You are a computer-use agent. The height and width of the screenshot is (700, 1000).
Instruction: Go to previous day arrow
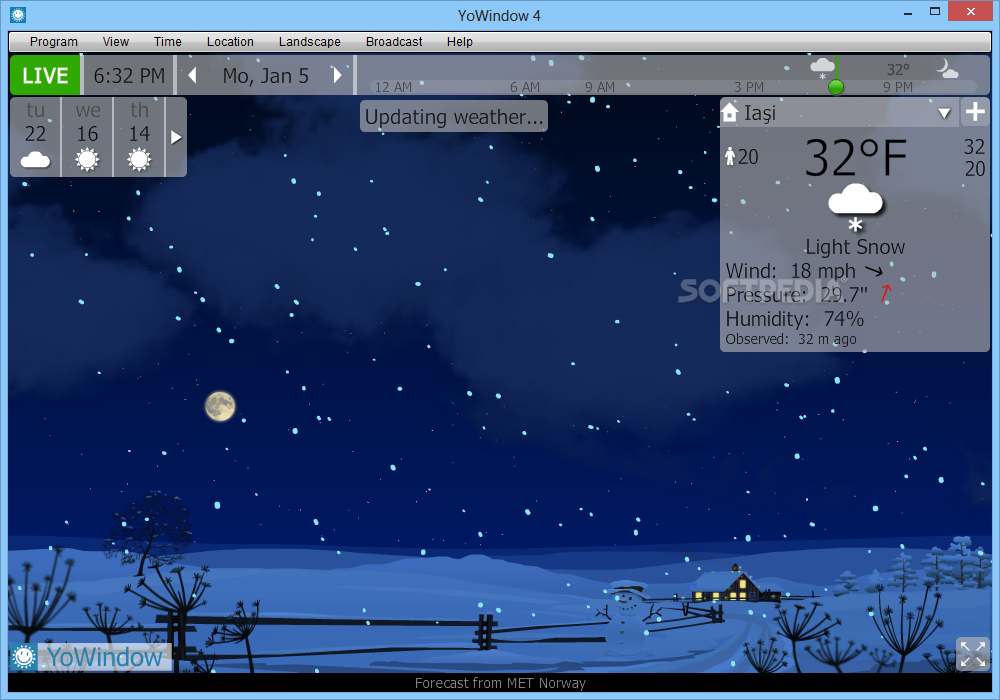point(192,76)
